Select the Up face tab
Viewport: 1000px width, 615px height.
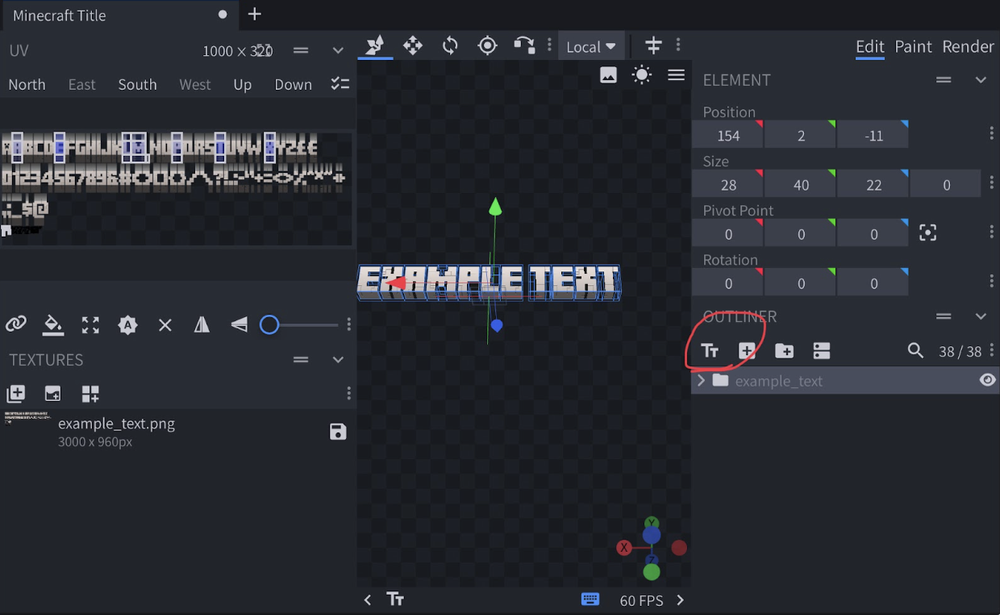coord(242,84)
